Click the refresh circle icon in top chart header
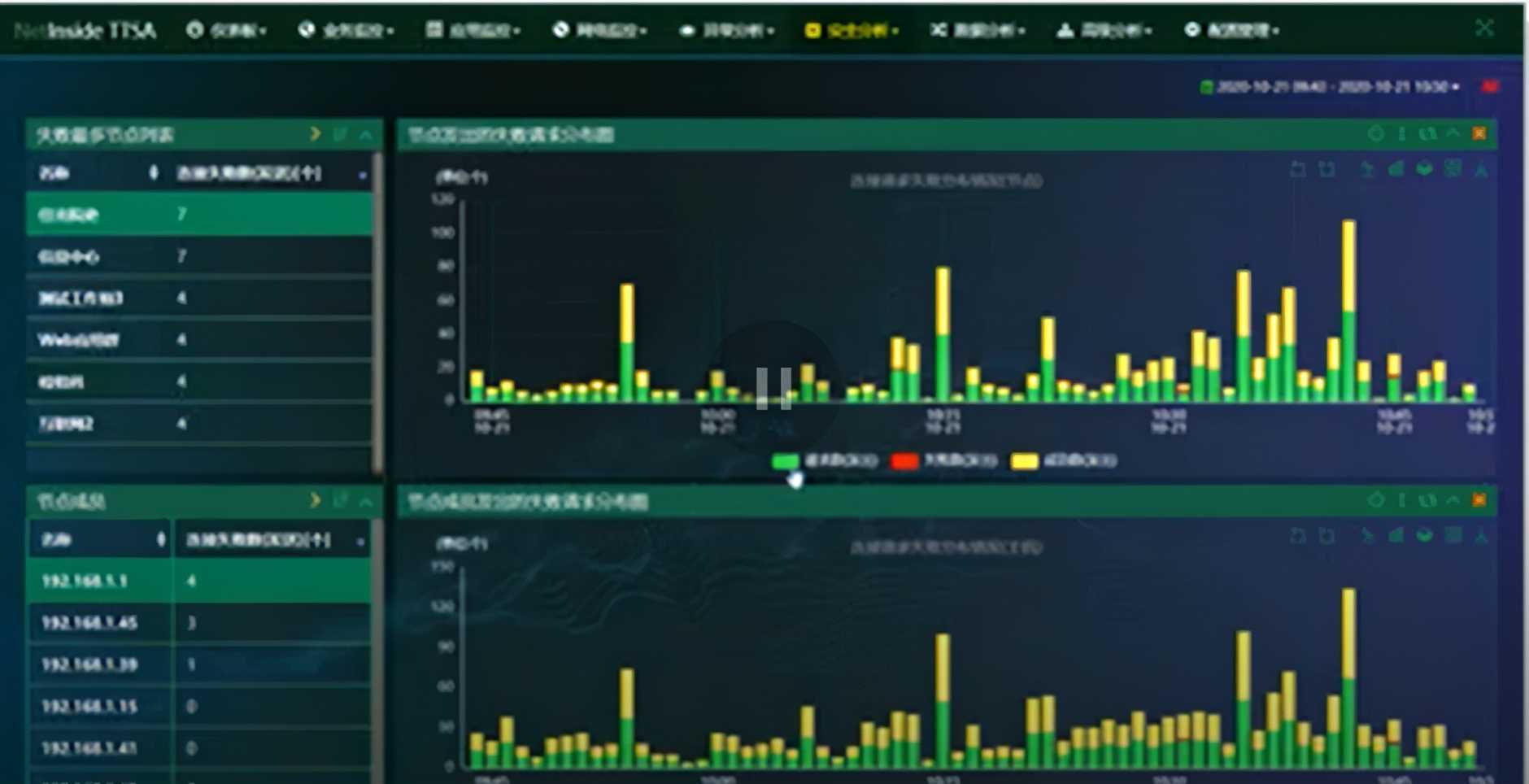 pos(1375,133)
